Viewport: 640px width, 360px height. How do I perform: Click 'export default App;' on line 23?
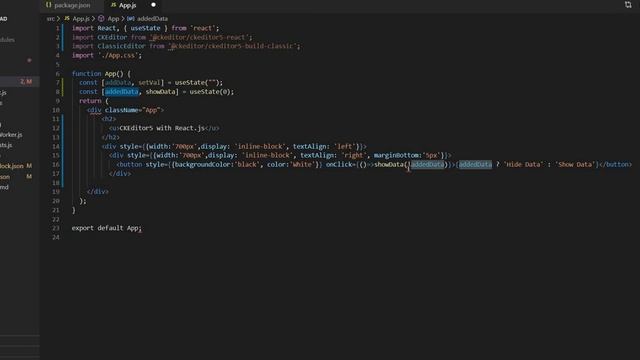(x=107, y=228)
